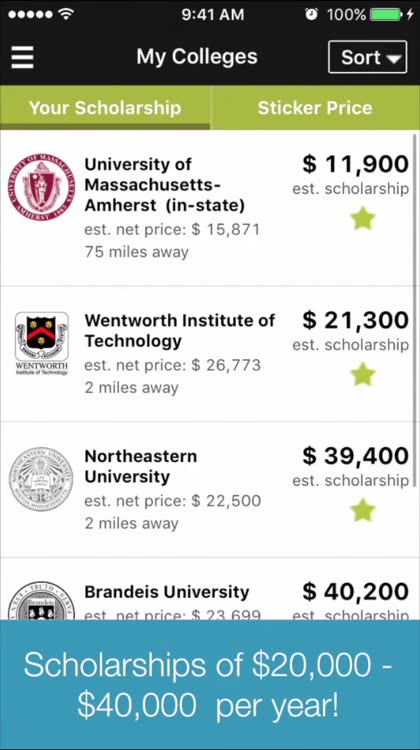
Task: Open the hamburger menu icon
Action: [22, 57]
